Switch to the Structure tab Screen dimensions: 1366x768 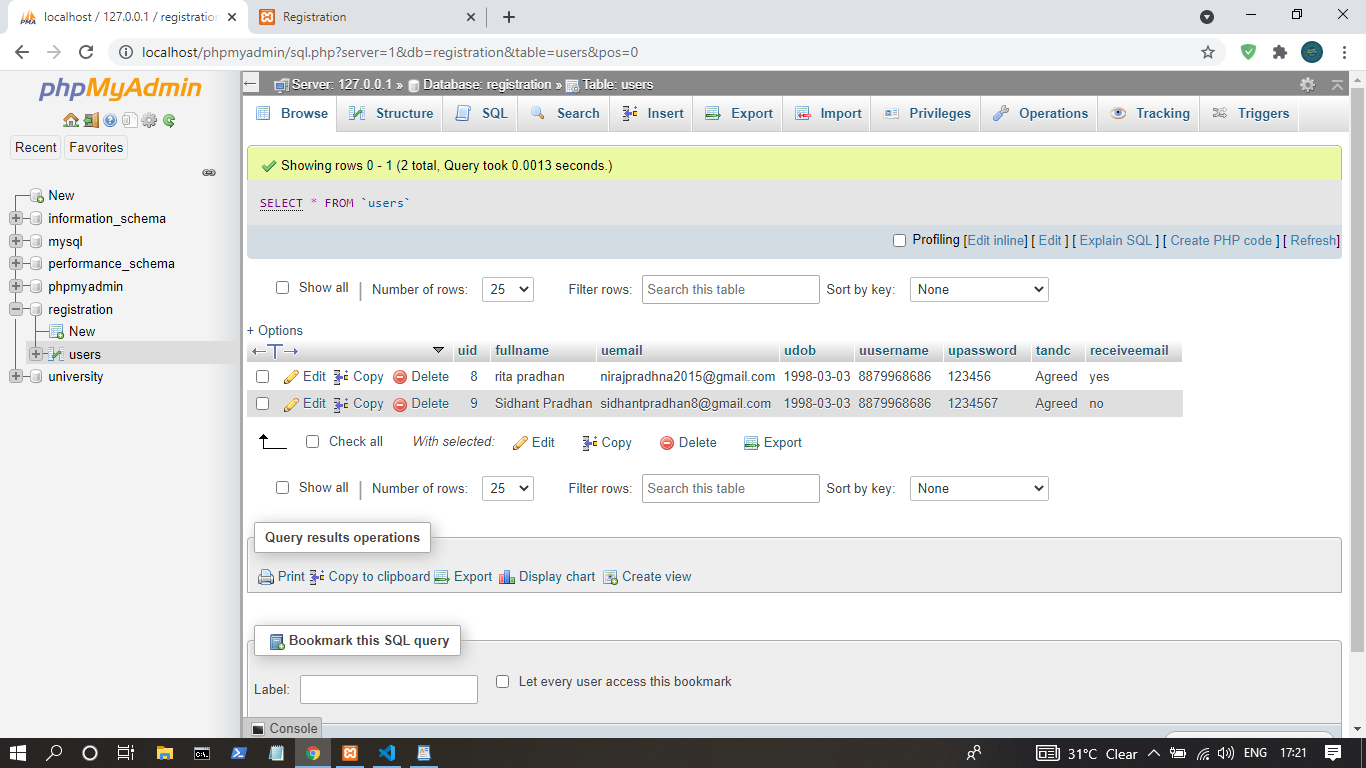click(x=392, y=114)
